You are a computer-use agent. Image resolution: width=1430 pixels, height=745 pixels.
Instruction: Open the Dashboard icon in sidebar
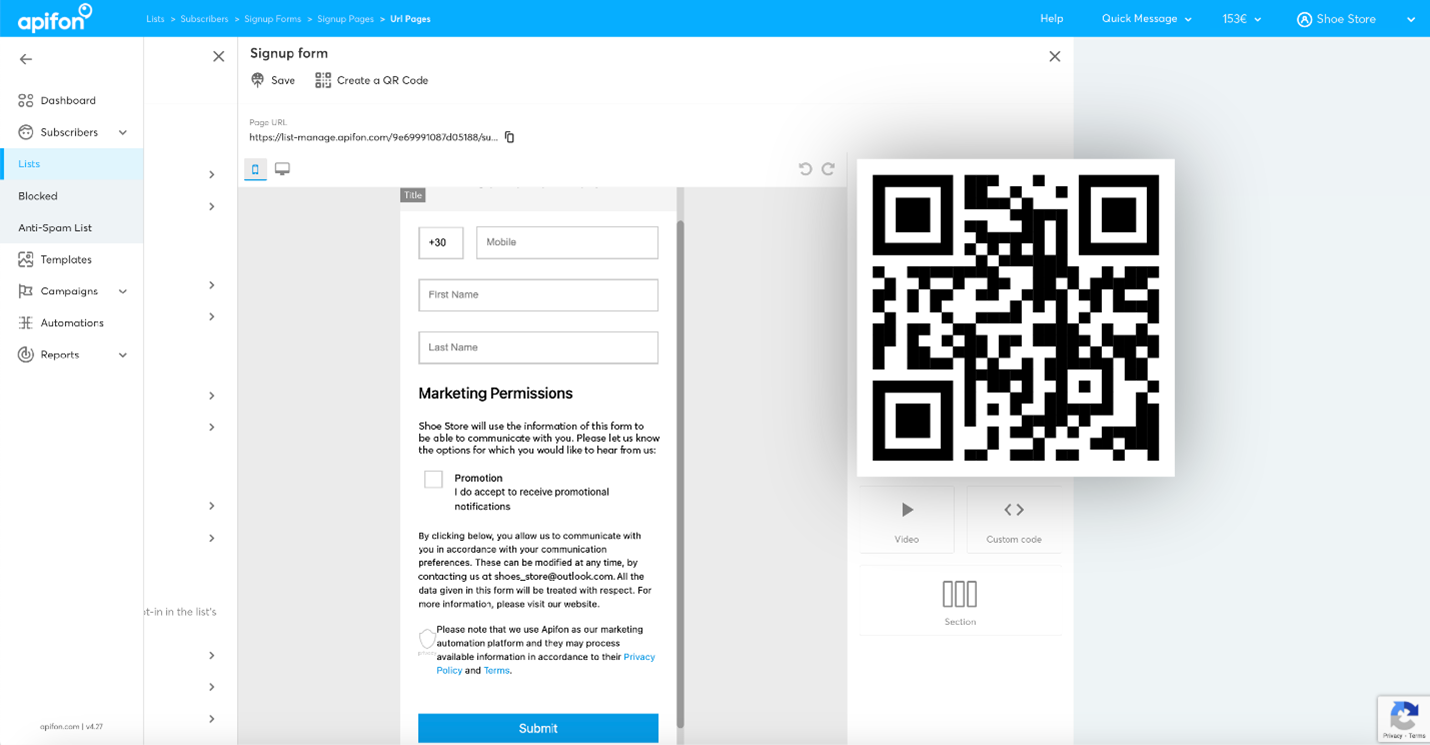pos(26,100)
